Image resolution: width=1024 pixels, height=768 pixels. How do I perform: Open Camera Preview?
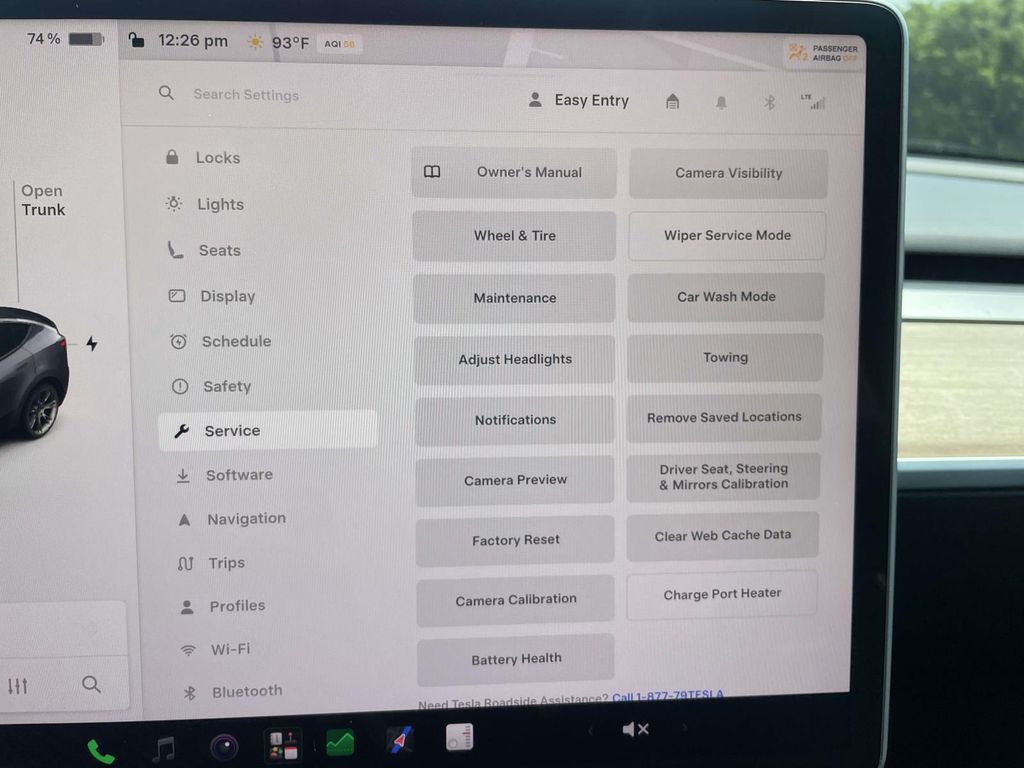pyautogui.click(x=515, y=480)
